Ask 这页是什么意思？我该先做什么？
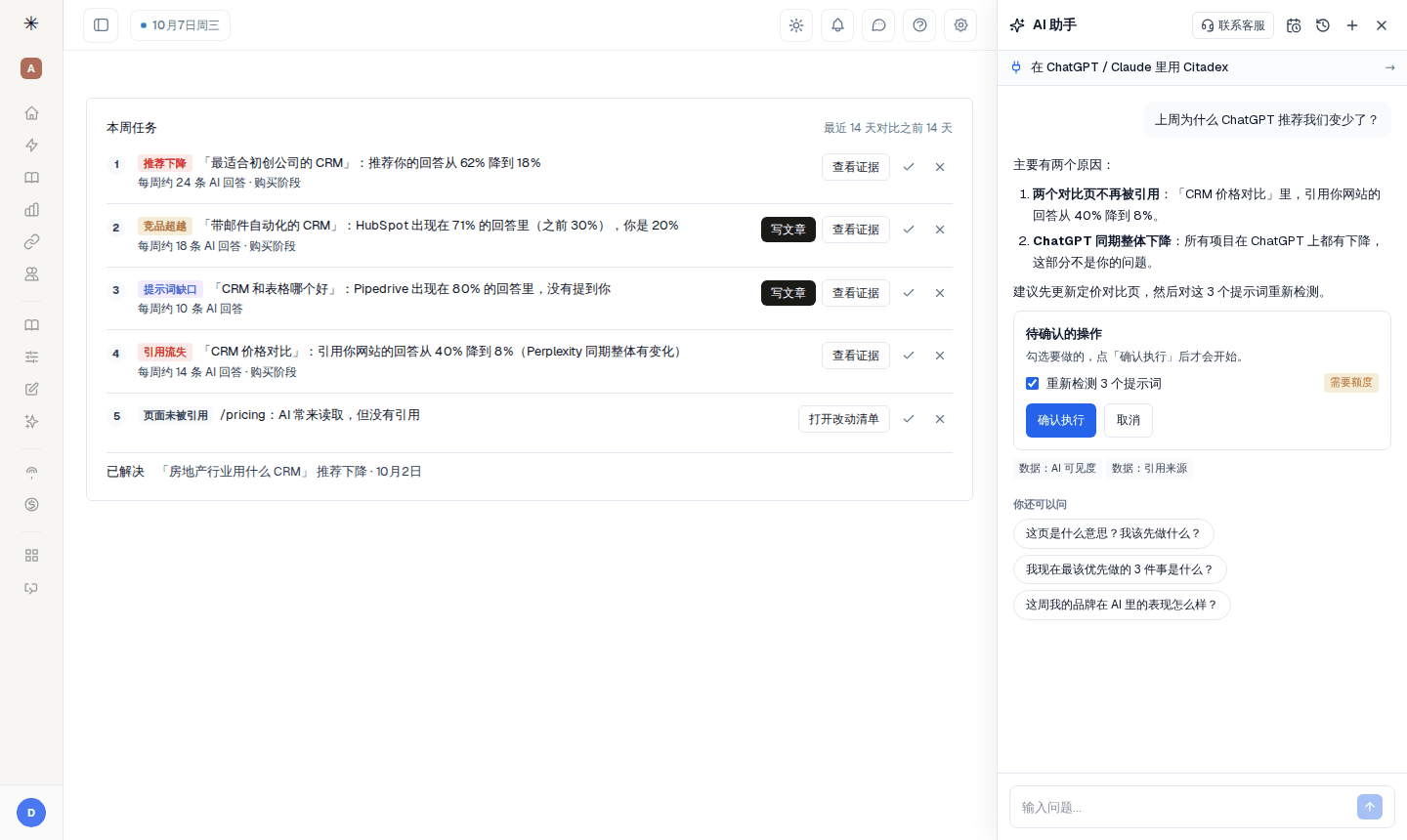This screenshot has height=840, width=1407. [1114, 533]
